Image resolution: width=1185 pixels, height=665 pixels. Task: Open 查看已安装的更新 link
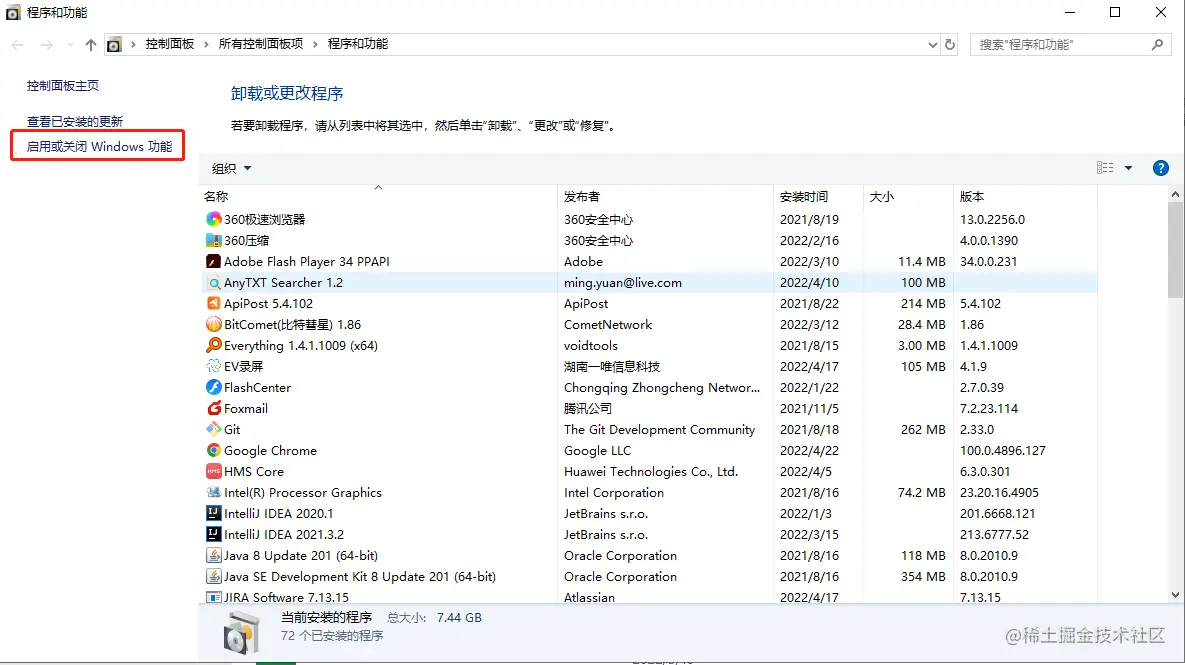pos(75,122)
